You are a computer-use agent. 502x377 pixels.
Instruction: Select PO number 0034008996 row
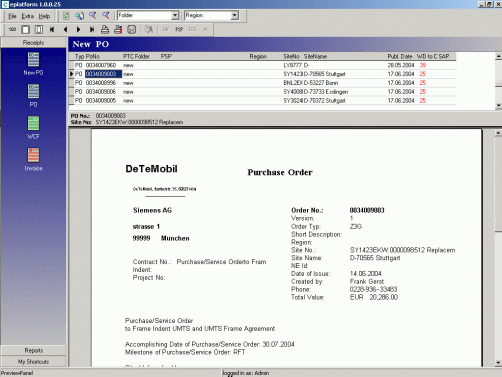pyautogui.click(x=263, y=83)
